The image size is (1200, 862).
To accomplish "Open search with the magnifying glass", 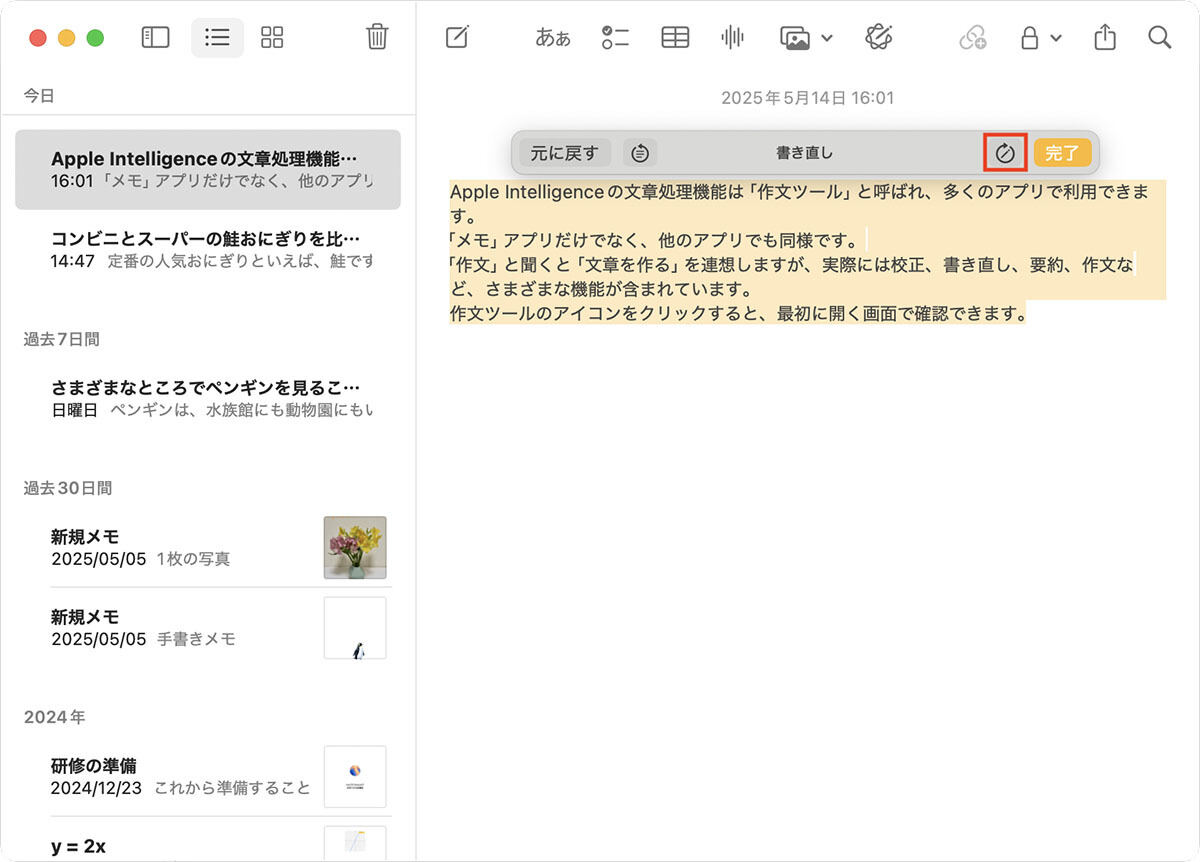I will click(x=1159, y=38).
